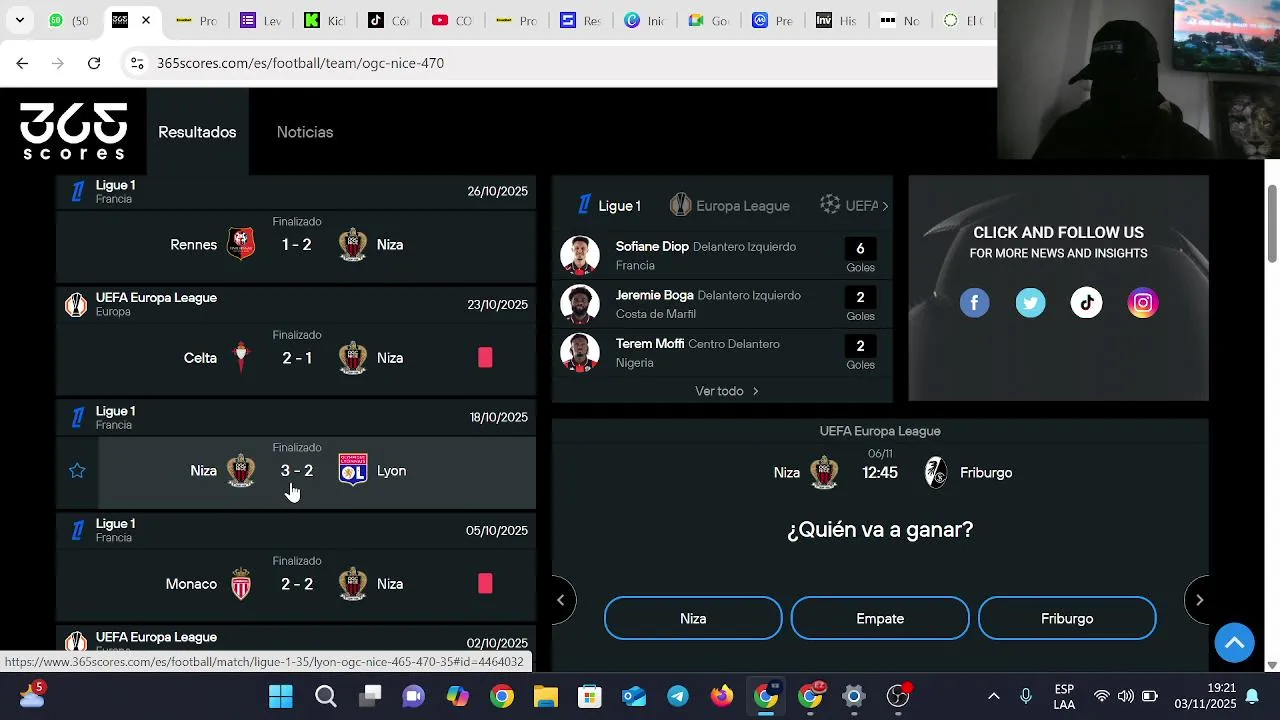Open the Windows Start menu
Viewport: 1280px width, 720px height.
coord(281,696)
